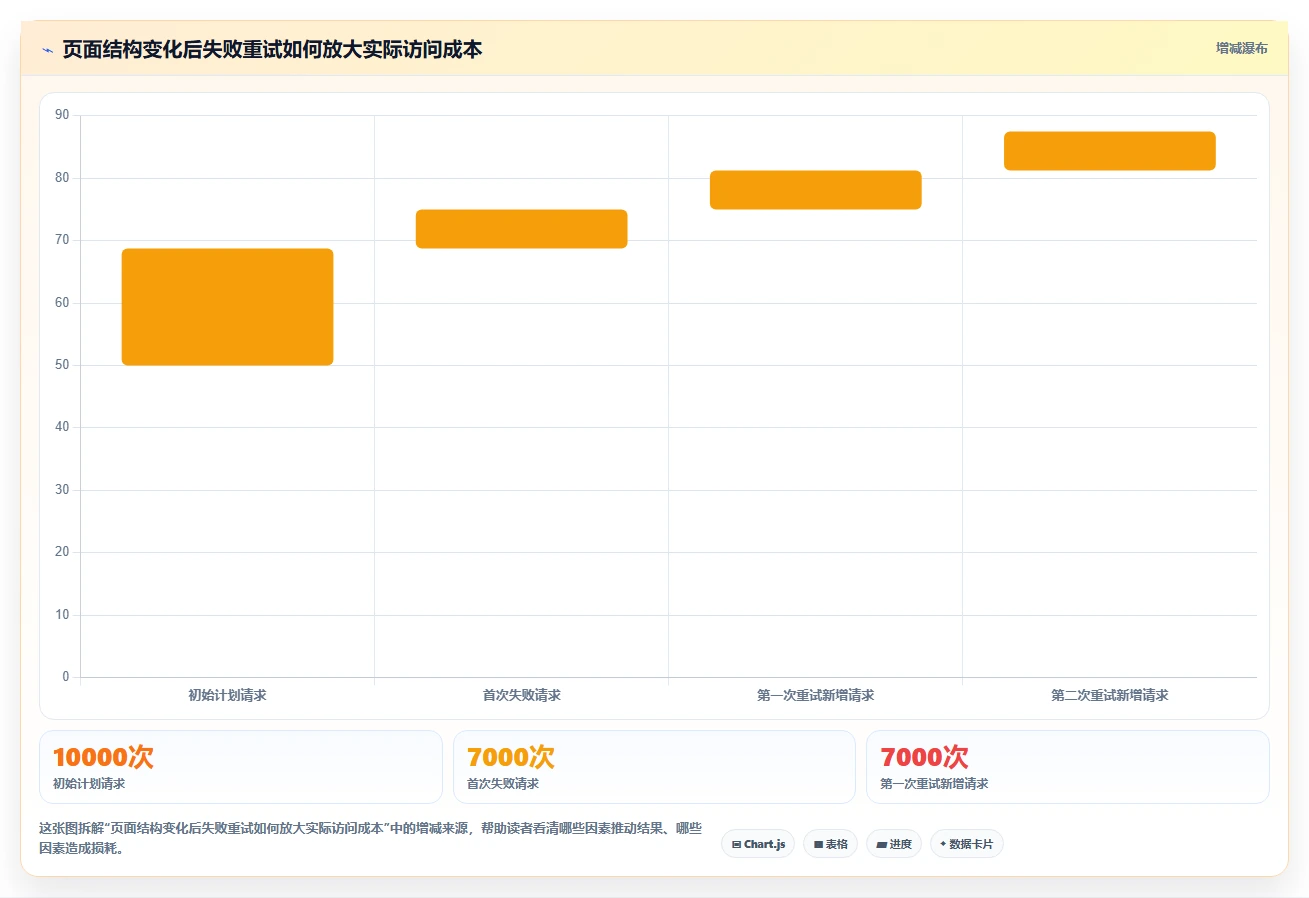Click the orange 7000次 首次失败请求 card
The height and width of the screenshot is (898, 1309).
[654, 767]
